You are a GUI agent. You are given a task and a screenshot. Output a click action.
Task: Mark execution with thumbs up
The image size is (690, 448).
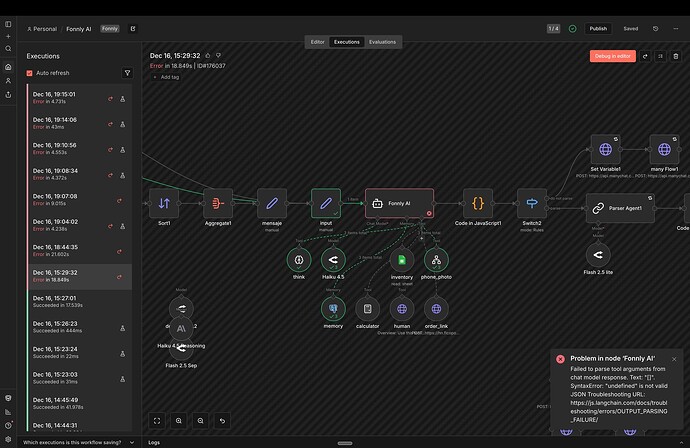pyautogui.click(x=208, y=55)
